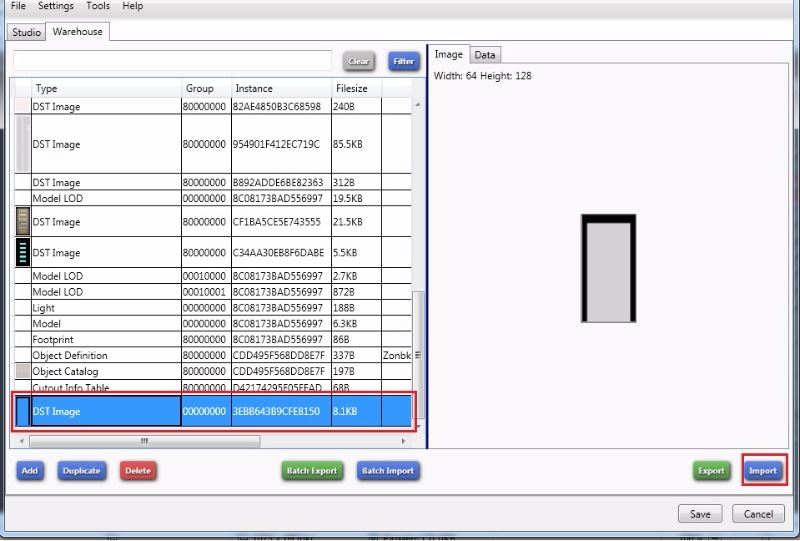Click the Batch Import button
The width and height of the screenshot is (800, 541).
(387, 470)
